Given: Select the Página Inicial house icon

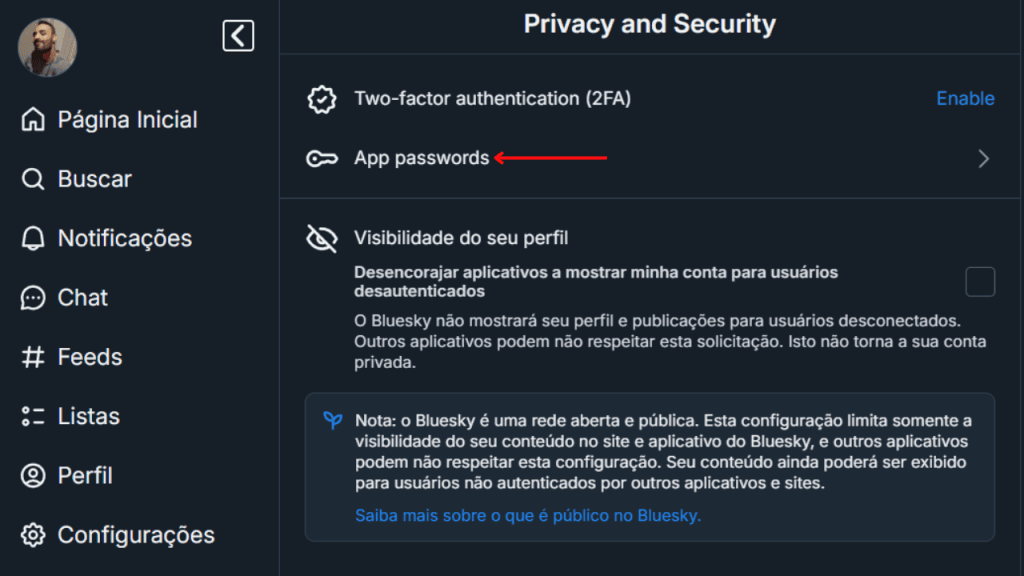Looking at the screenshot, I should (34, 119).
